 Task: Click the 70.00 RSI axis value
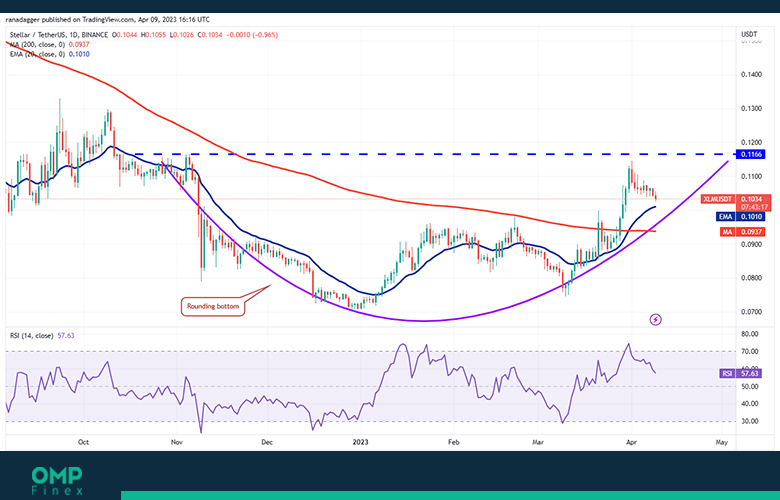point(750,351)
